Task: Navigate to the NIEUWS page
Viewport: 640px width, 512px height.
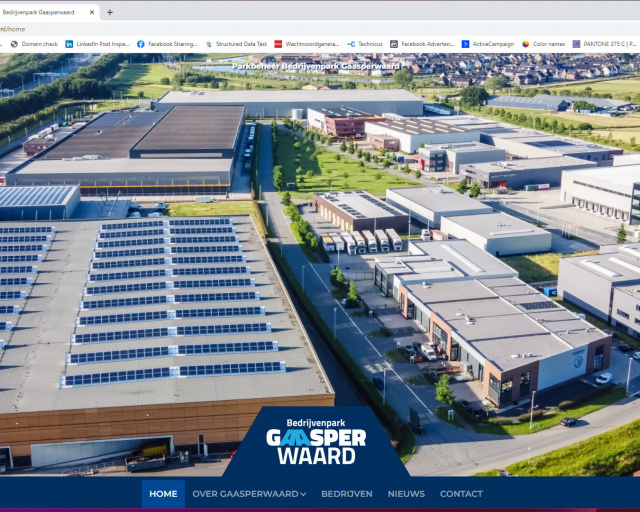Action: tap(406, 494)
